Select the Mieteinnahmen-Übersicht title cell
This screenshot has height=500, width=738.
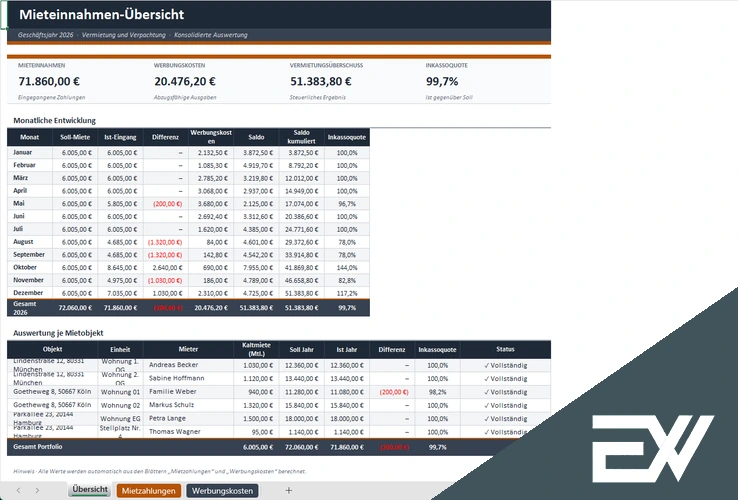tap(102, 15)
